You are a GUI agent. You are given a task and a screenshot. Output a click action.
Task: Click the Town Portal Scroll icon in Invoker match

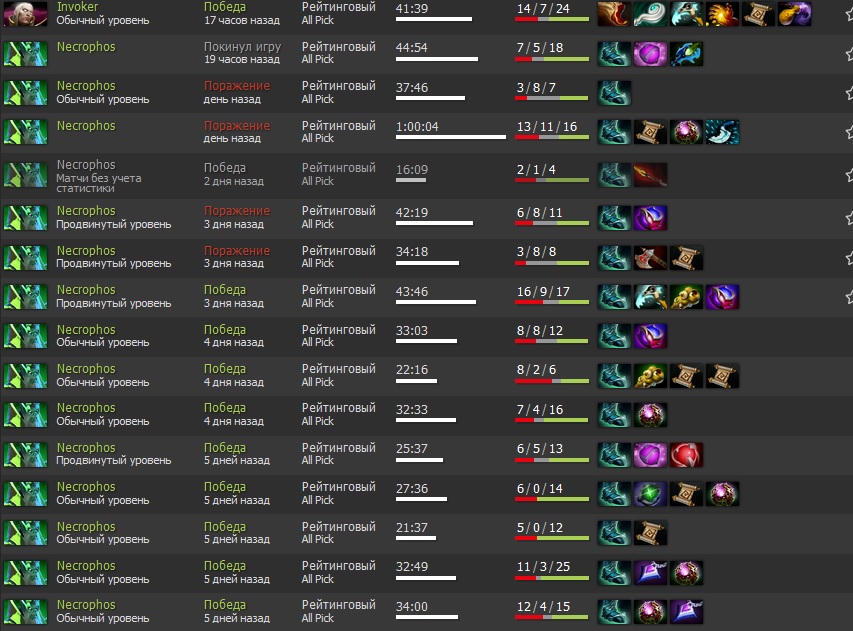758,14
